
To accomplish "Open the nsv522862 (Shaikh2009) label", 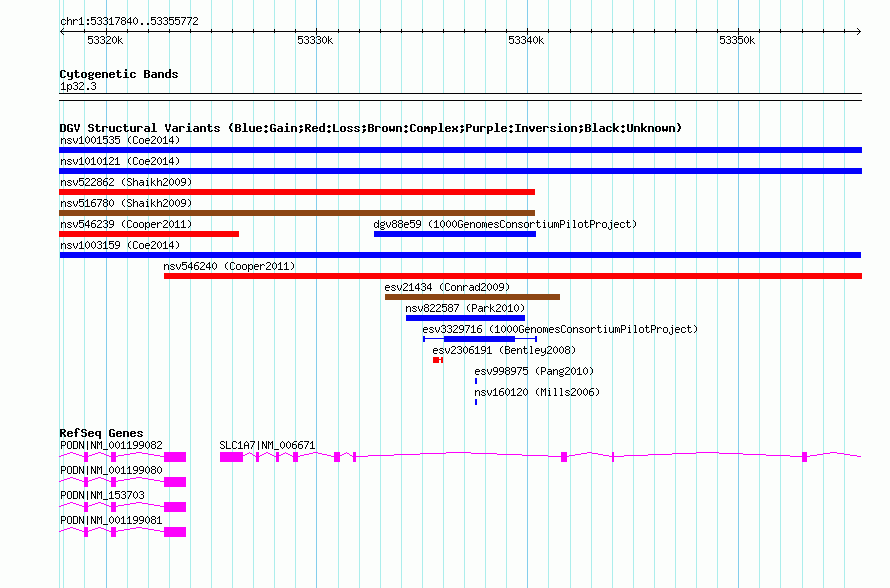I will click(x=126, y=182).
